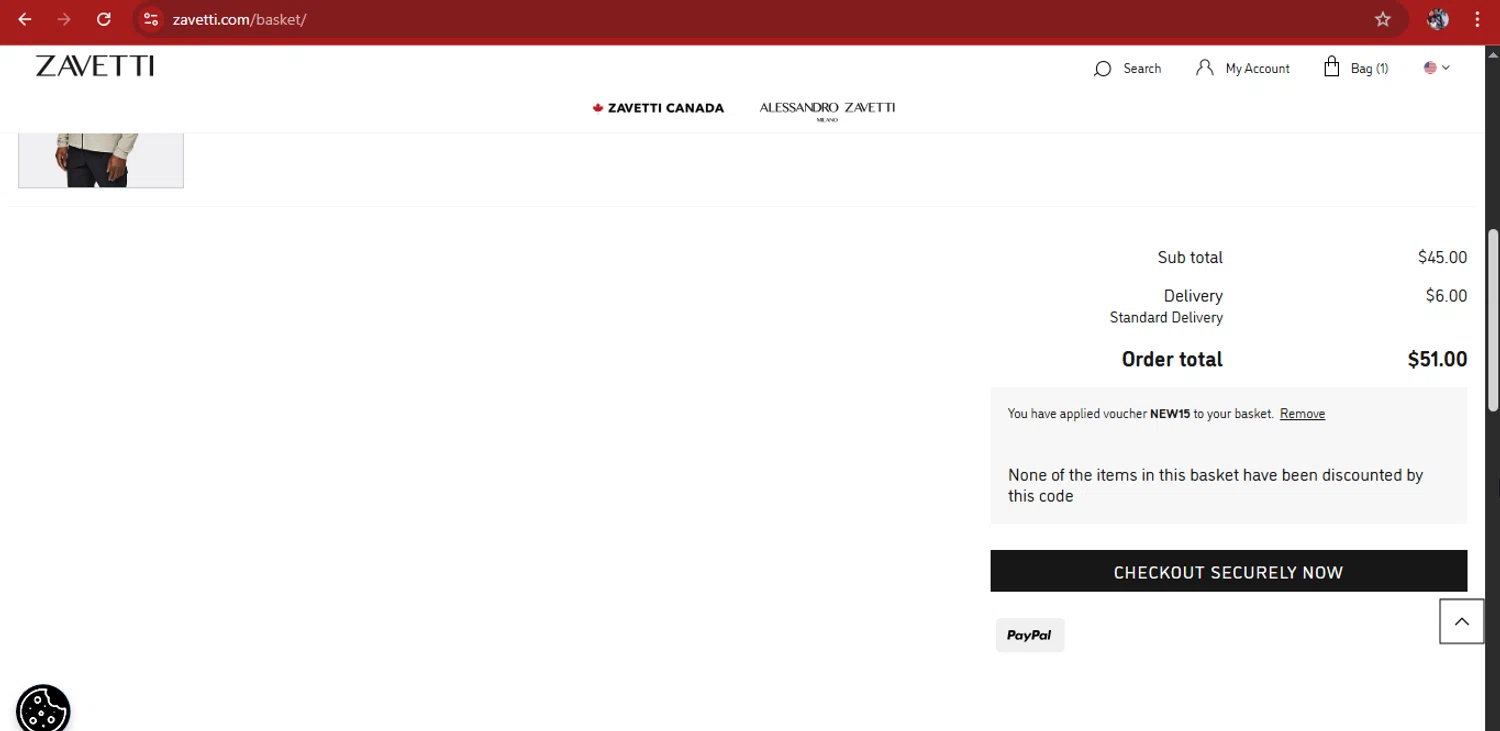Screen dimensions: 1500x731
Task: Click the Standard Delivery label
Action: pyautogui.click(x=1166, y=318)
